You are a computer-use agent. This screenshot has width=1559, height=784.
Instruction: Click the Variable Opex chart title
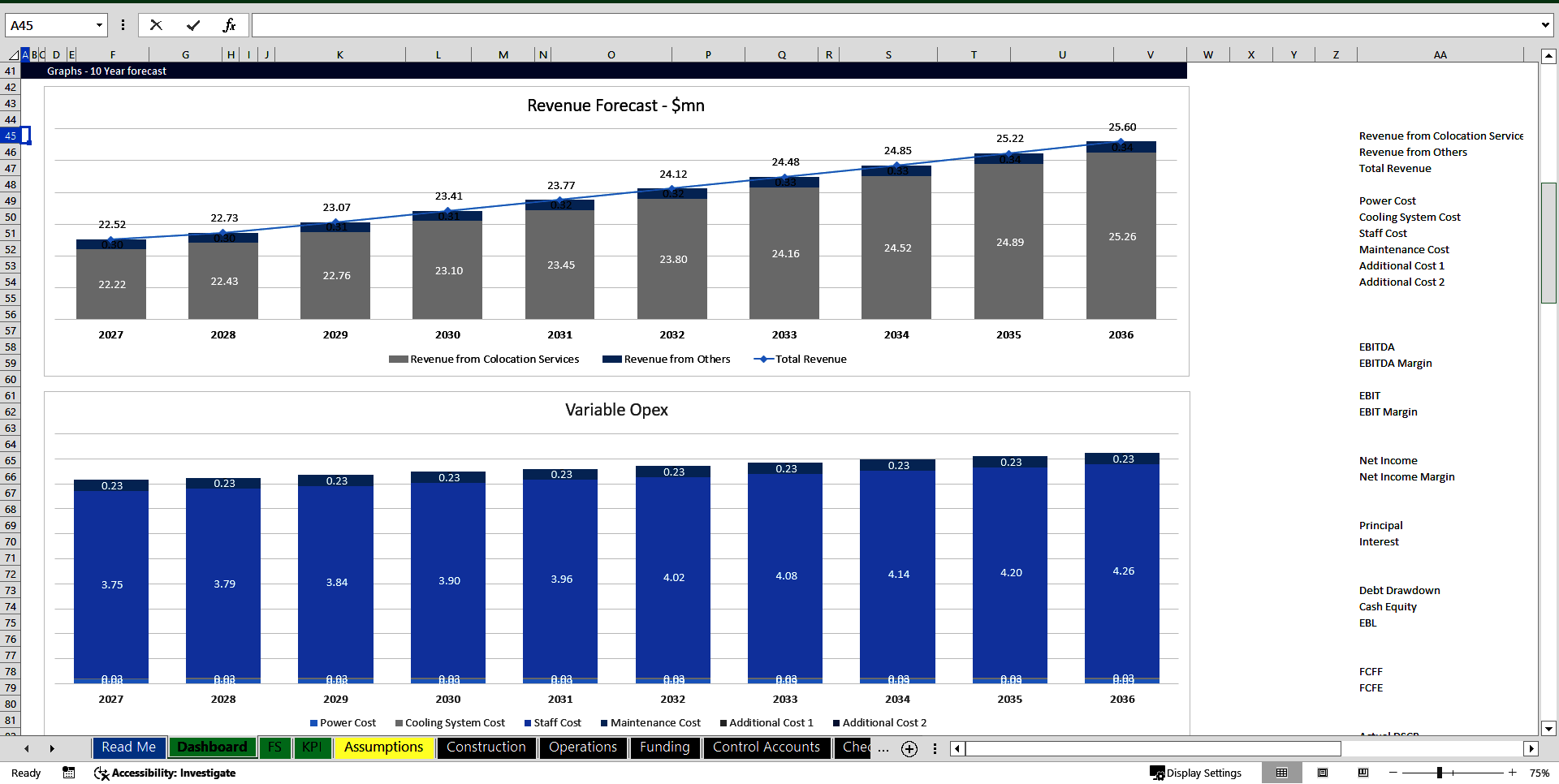(x=616, y=410)
